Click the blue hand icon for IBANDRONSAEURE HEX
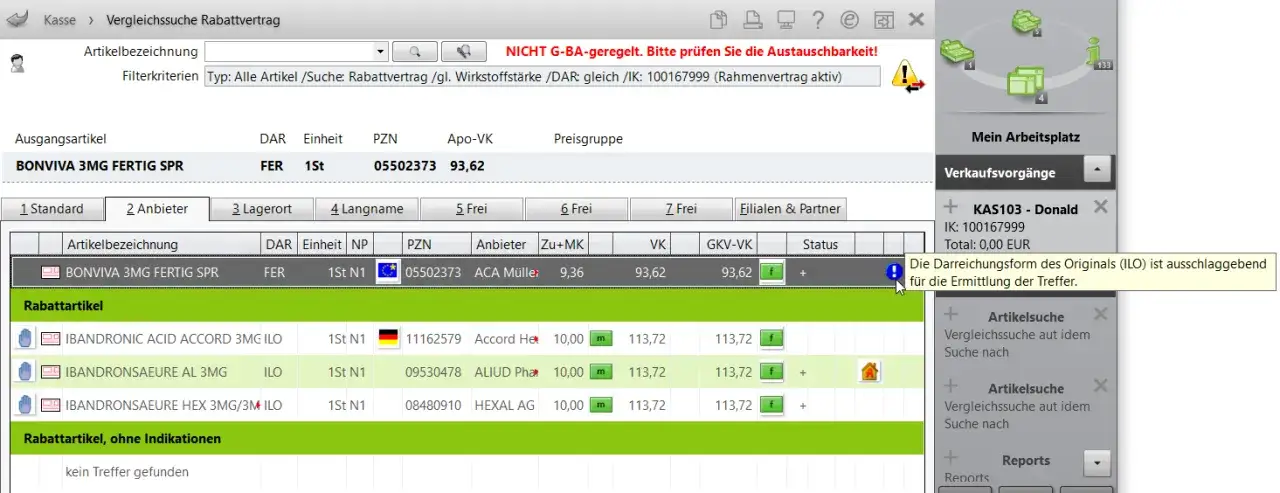The width and height of the screenshot is (1280, 493). tap(24, 406)
